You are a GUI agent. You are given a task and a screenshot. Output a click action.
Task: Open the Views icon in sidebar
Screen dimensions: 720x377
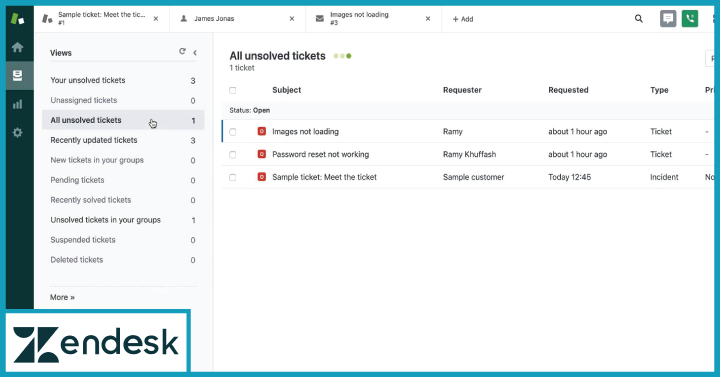(x=17, y=75)
